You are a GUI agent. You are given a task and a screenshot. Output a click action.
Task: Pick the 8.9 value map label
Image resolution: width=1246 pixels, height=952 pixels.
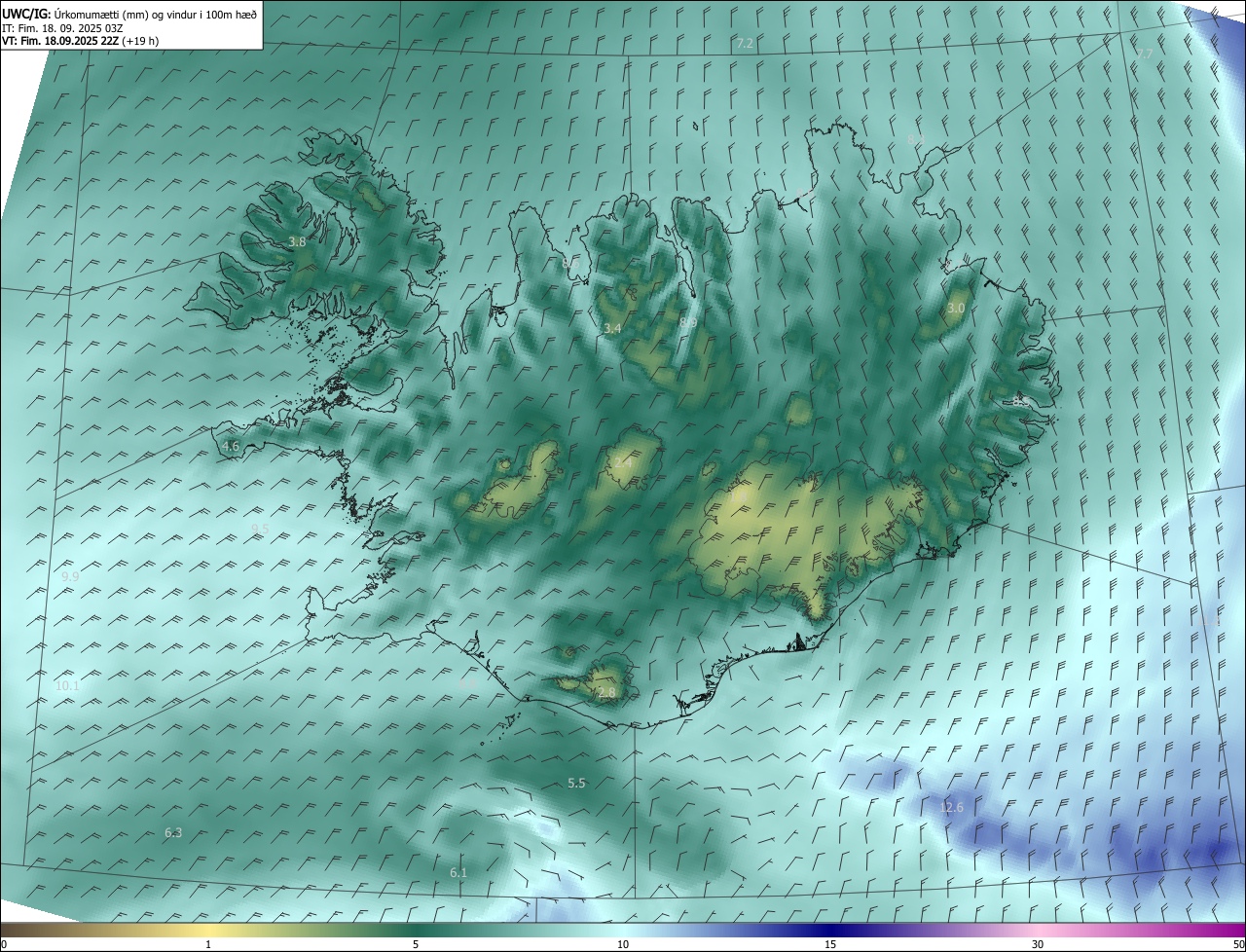tap(688, 321)
